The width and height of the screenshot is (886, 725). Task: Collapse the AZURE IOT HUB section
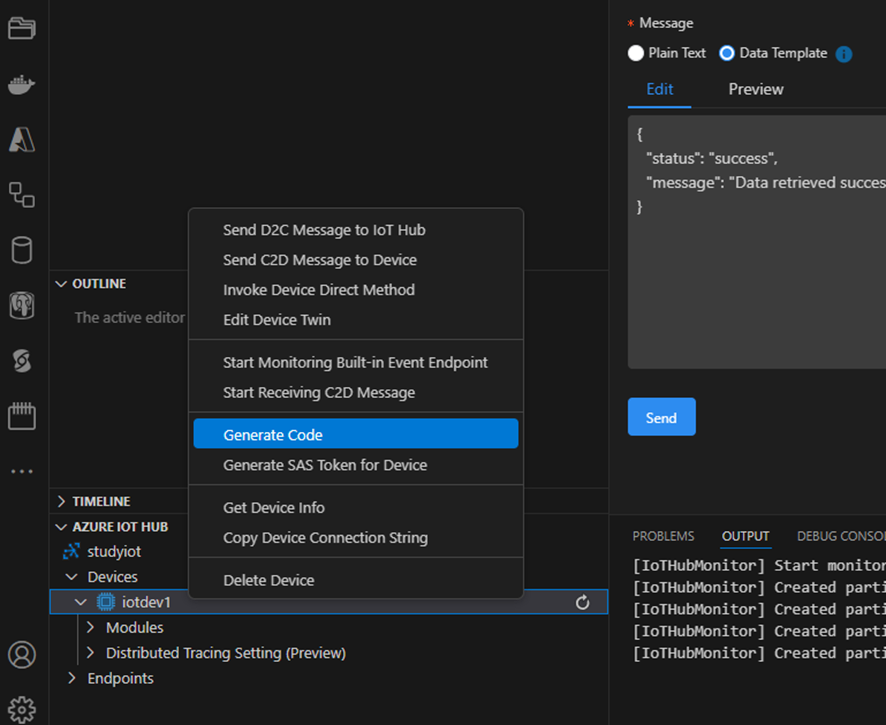pyautogui.click(x=61, y=527)
